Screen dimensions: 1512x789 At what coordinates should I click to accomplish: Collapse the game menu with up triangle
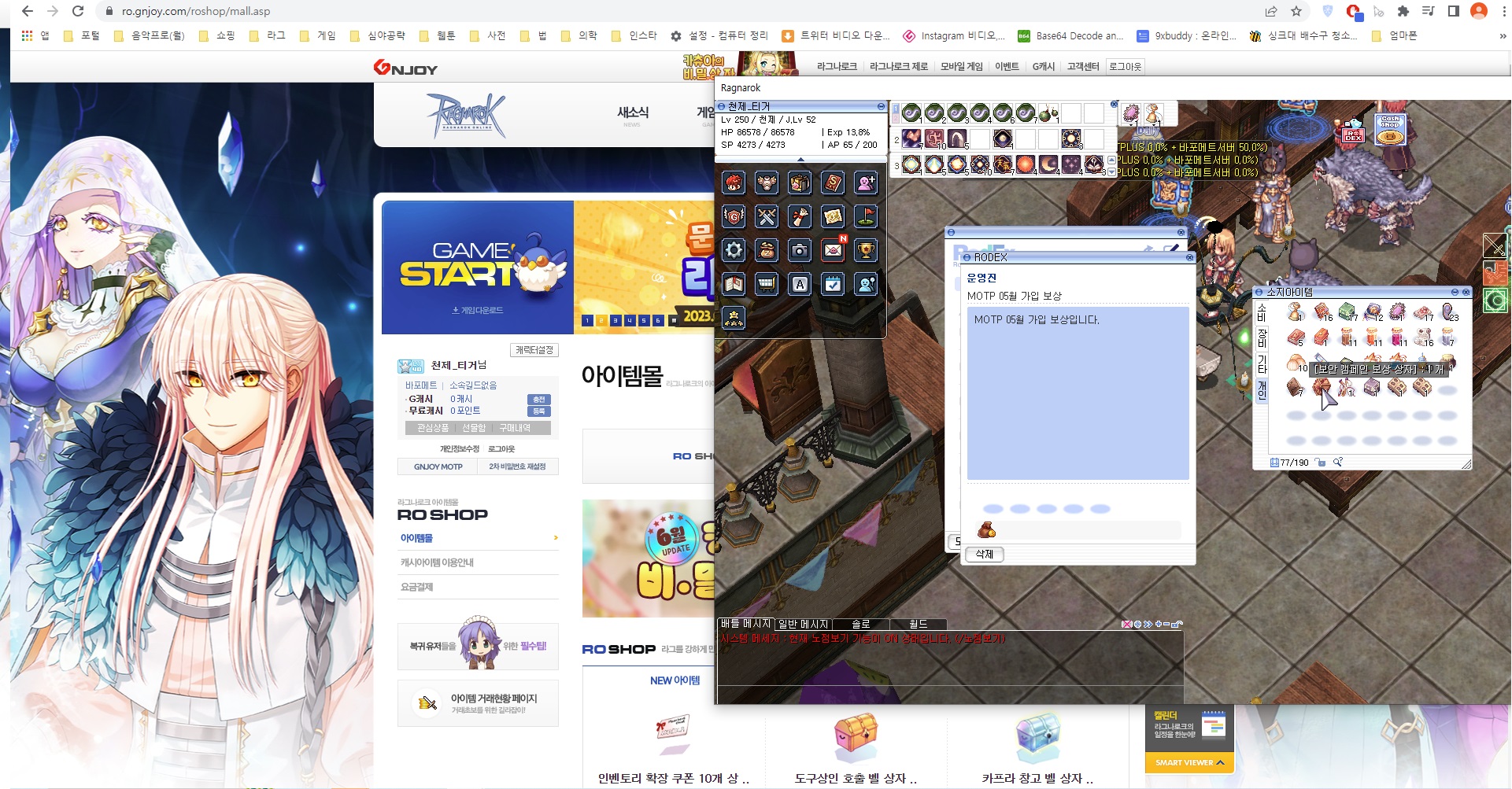800,160
